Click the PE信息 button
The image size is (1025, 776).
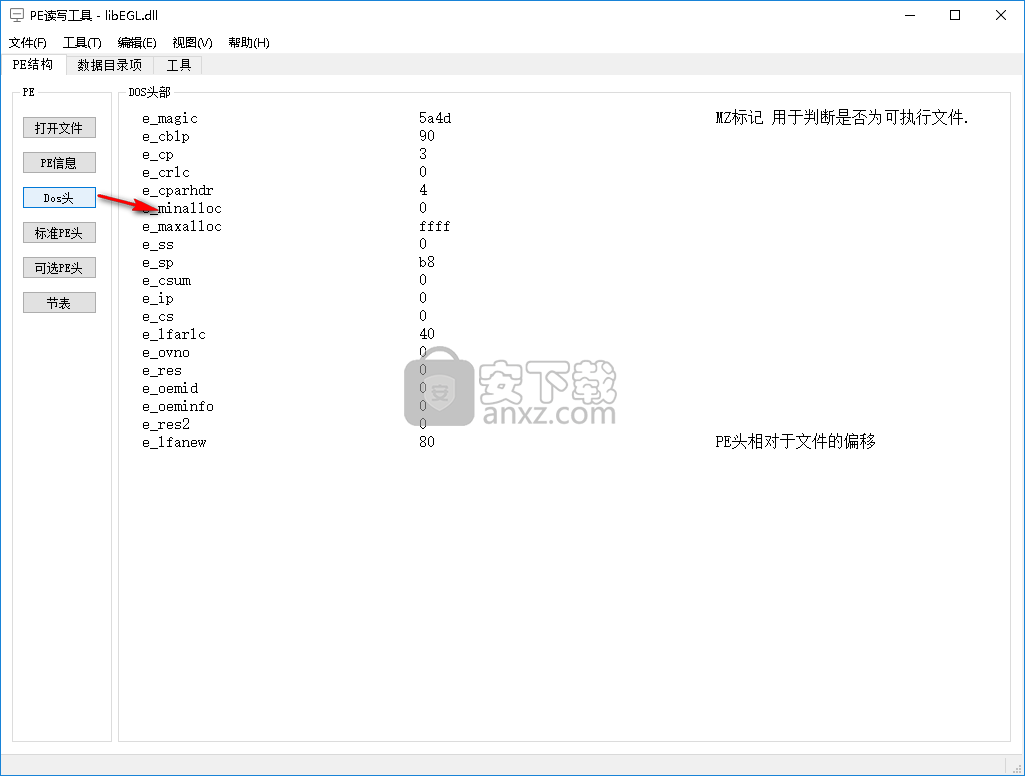(x=59, y=163)
